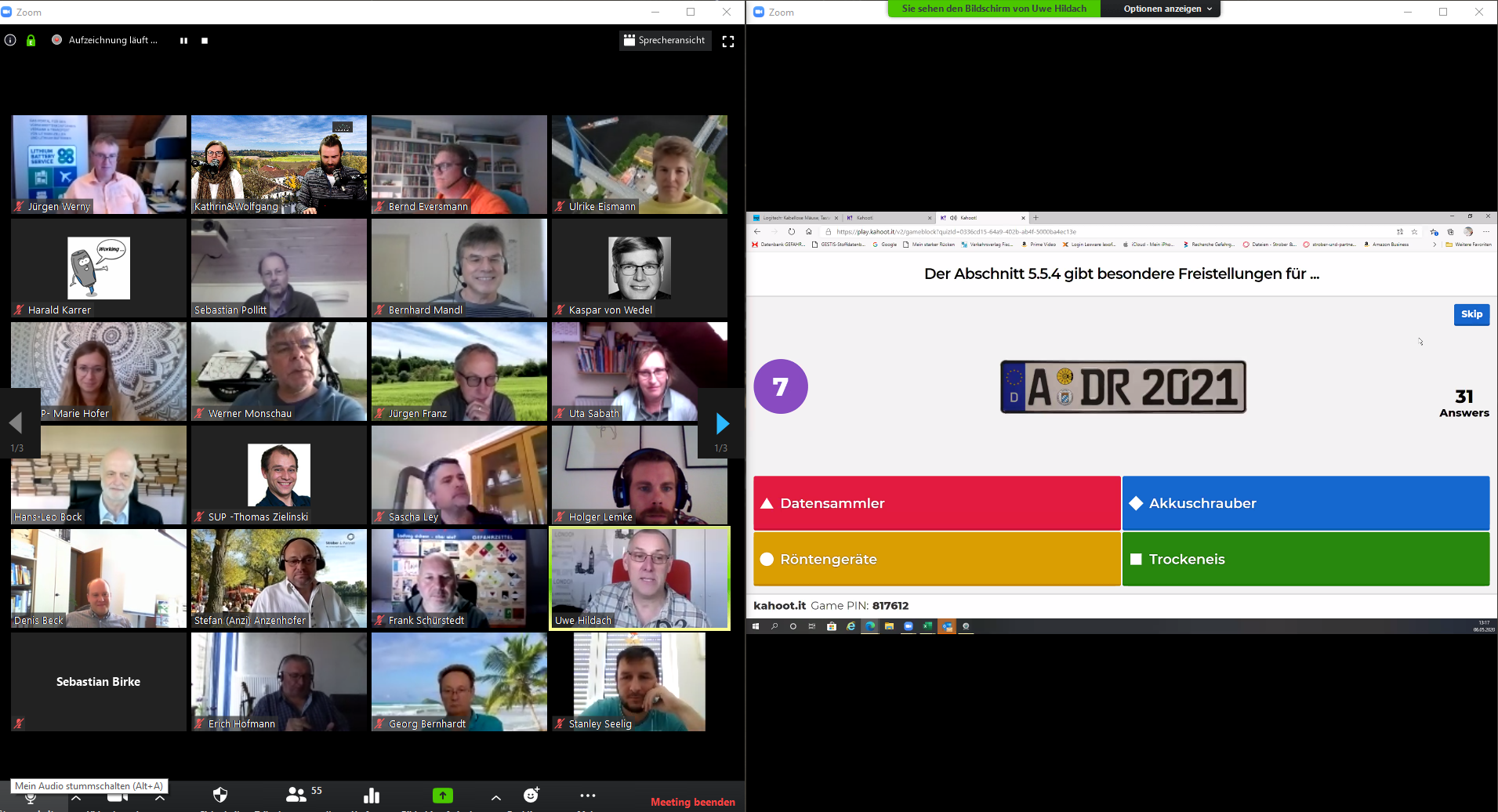The height and width of the screenshot is (812, 1498).
Task: Open the browser profile avatar
Action: 1468,232
